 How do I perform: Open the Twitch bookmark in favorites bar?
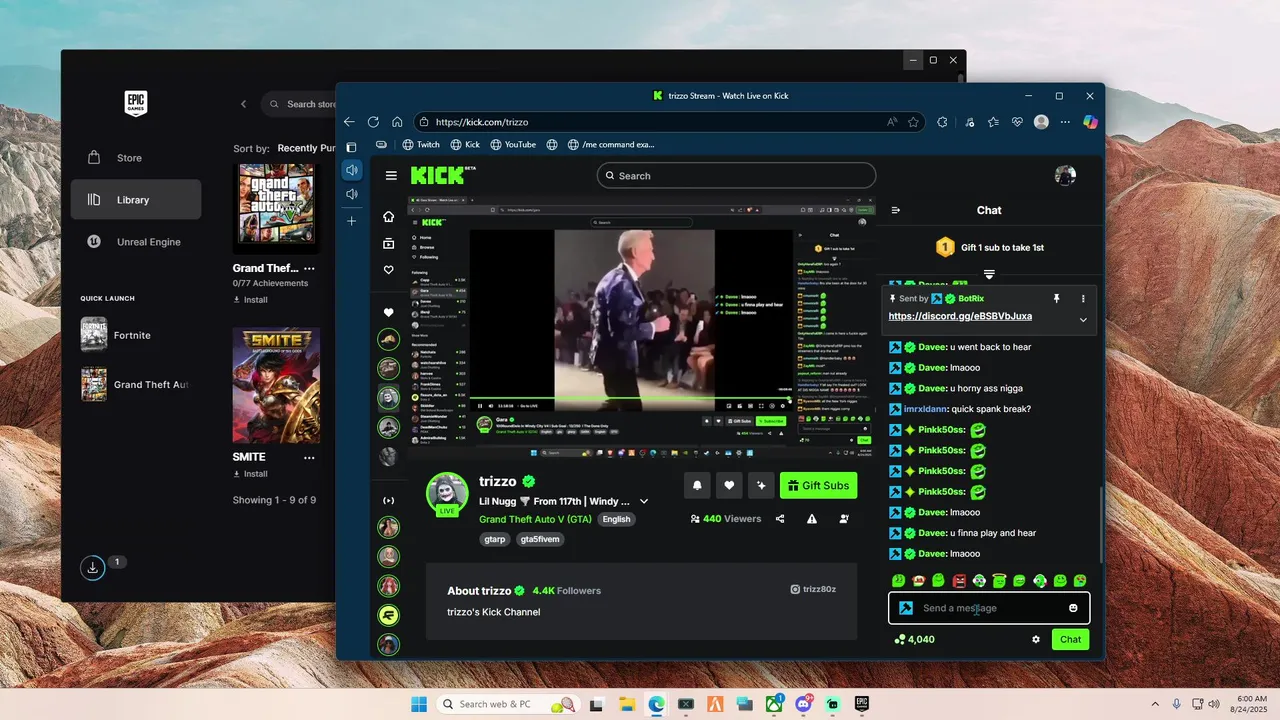[420, 144]
